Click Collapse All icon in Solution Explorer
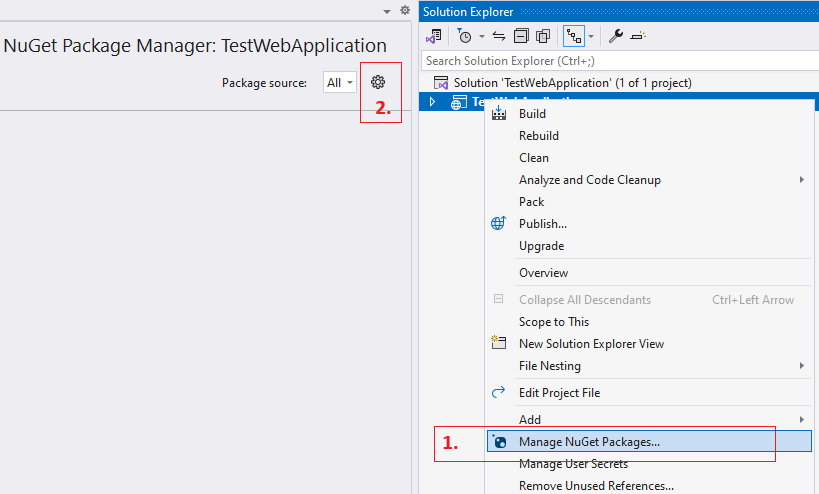819x494 pixels. pyautogui.click(x=521, y=36)
